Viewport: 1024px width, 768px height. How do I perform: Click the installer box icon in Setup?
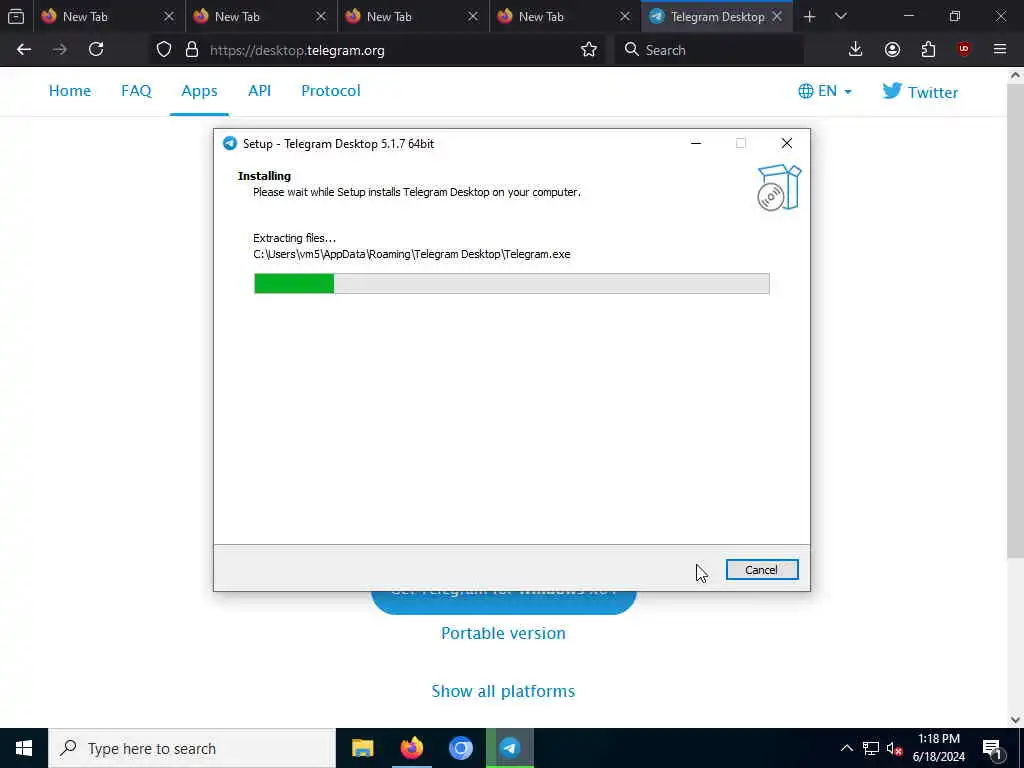coord(778,187)
